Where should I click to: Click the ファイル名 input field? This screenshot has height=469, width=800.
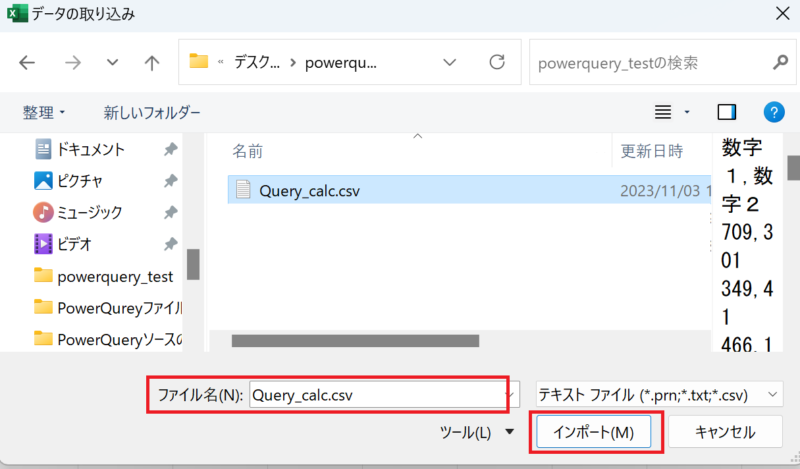point(375,395)
